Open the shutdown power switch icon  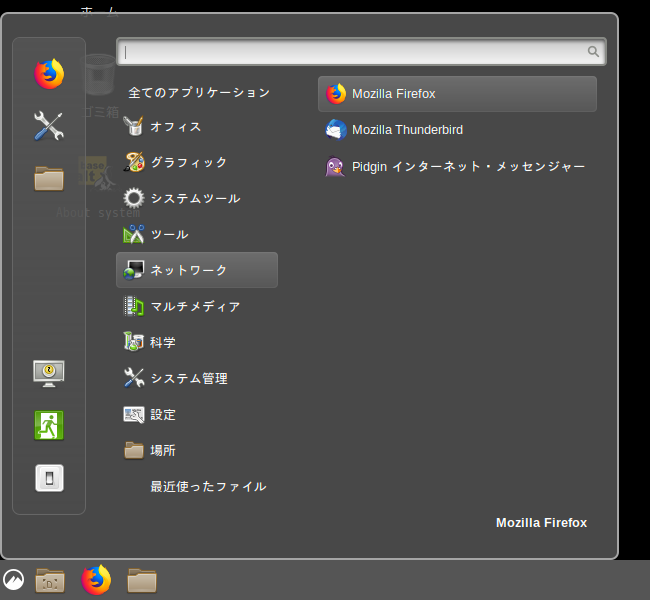[x=49, y=478]
